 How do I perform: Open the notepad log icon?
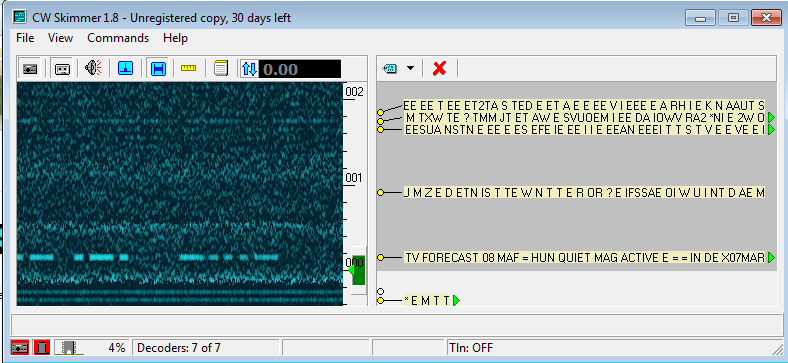[221, 68]
